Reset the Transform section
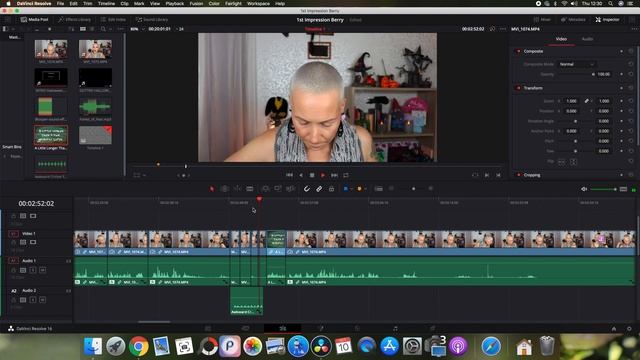This screenshot has width=640, height=360. (631, 88)
